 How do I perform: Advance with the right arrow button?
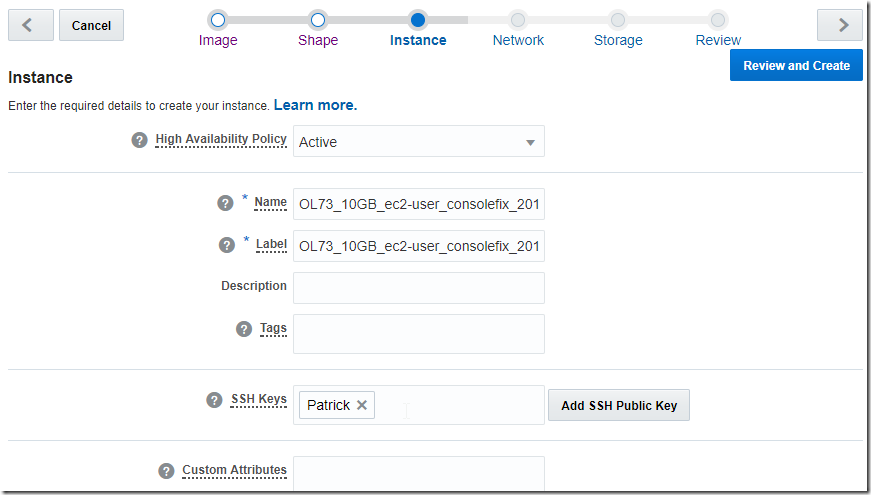click(840, 25)
